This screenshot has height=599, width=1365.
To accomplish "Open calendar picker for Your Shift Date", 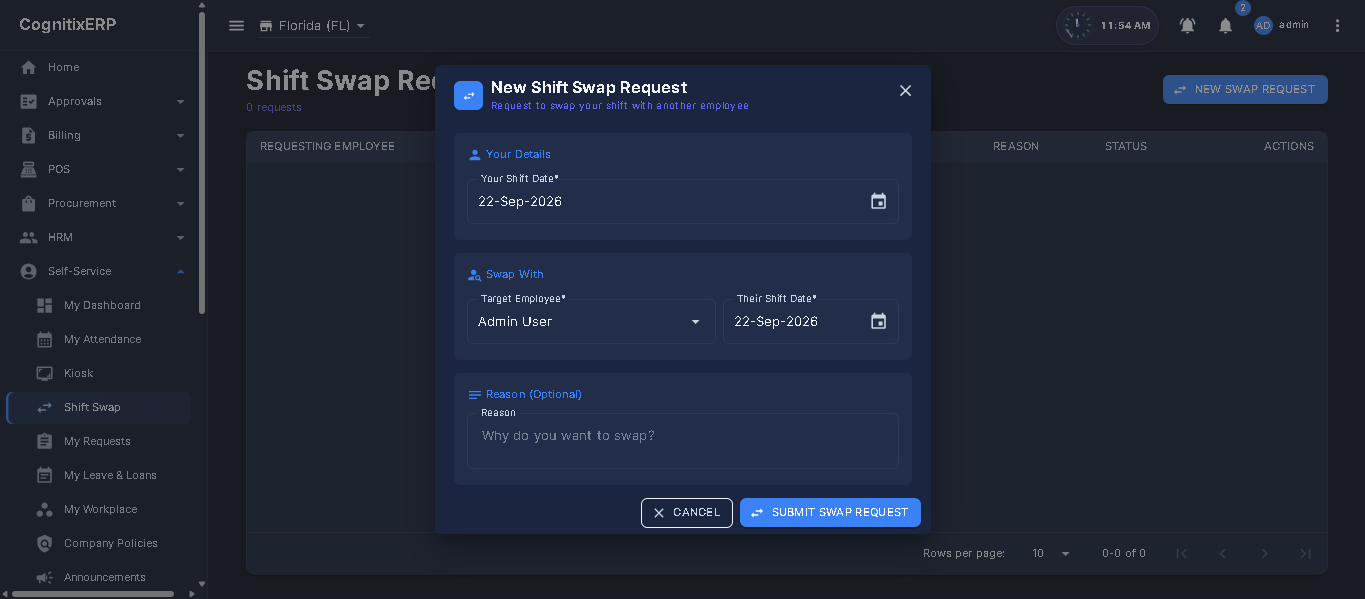I will (878, 201).
